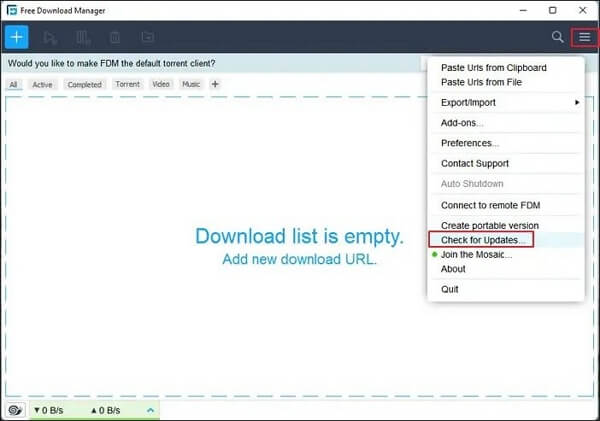The height and width of the screenshot is (421, 600).
Task: Select the Video filter tab
Action: 161,84
